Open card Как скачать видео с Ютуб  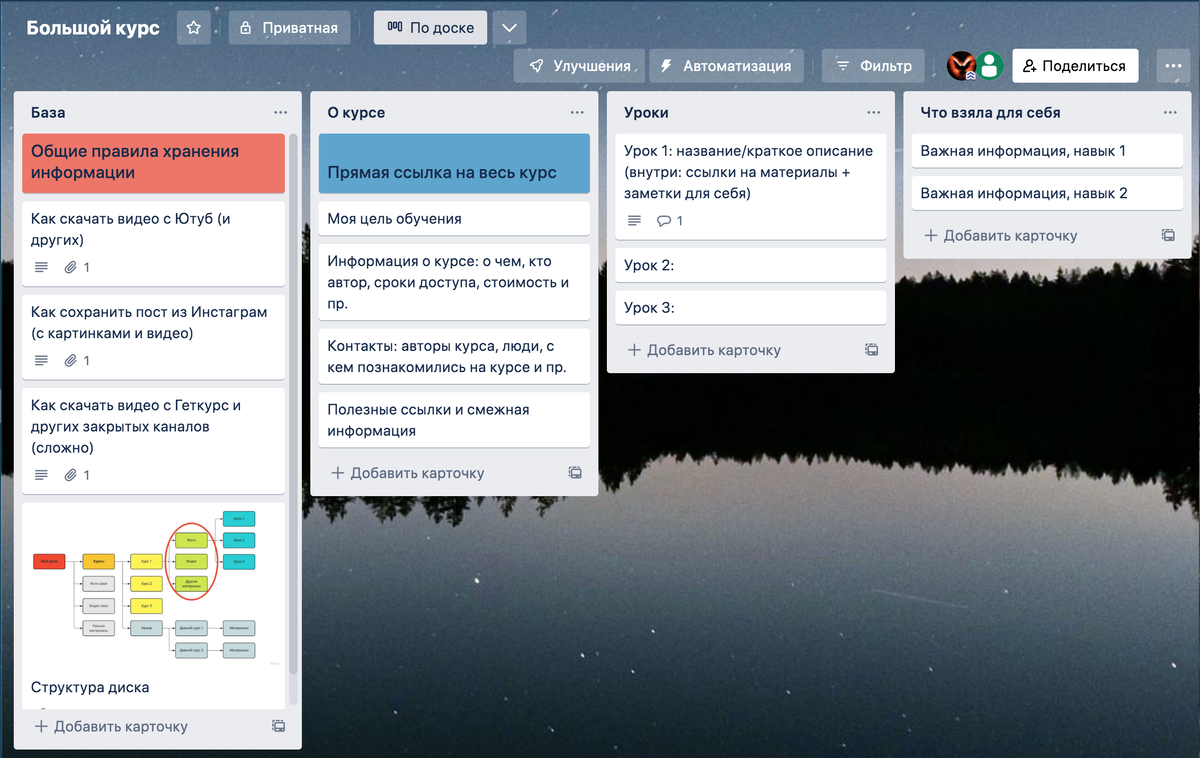point(154,243)
